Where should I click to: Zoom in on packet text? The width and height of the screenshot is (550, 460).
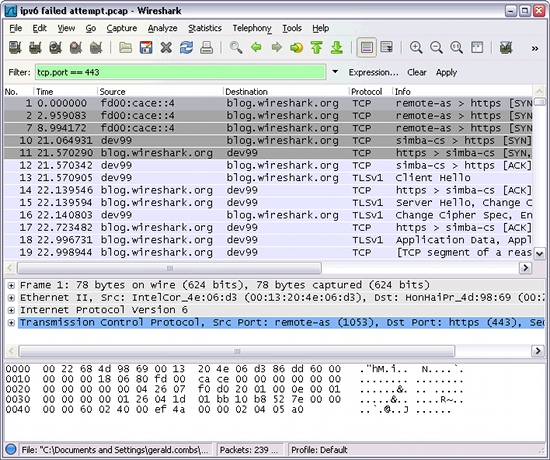[x=416, y=47]
